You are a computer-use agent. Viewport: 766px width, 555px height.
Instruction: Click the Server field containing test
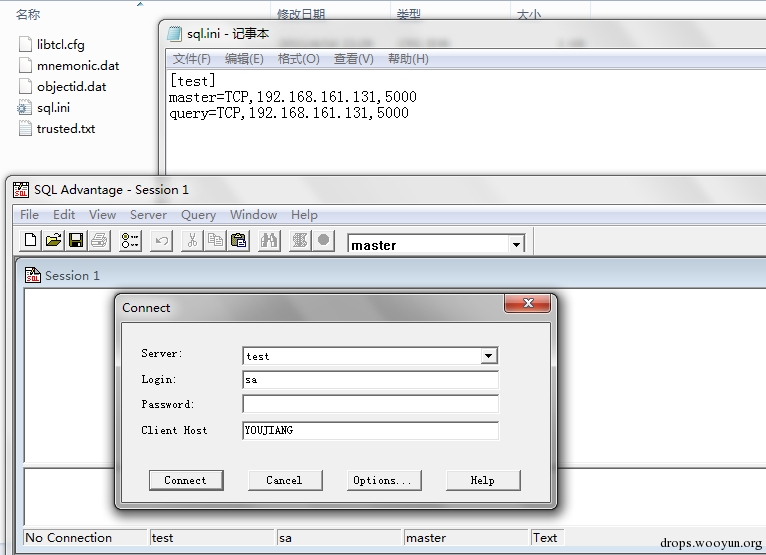pyautogui.click(x=362, y=356)
